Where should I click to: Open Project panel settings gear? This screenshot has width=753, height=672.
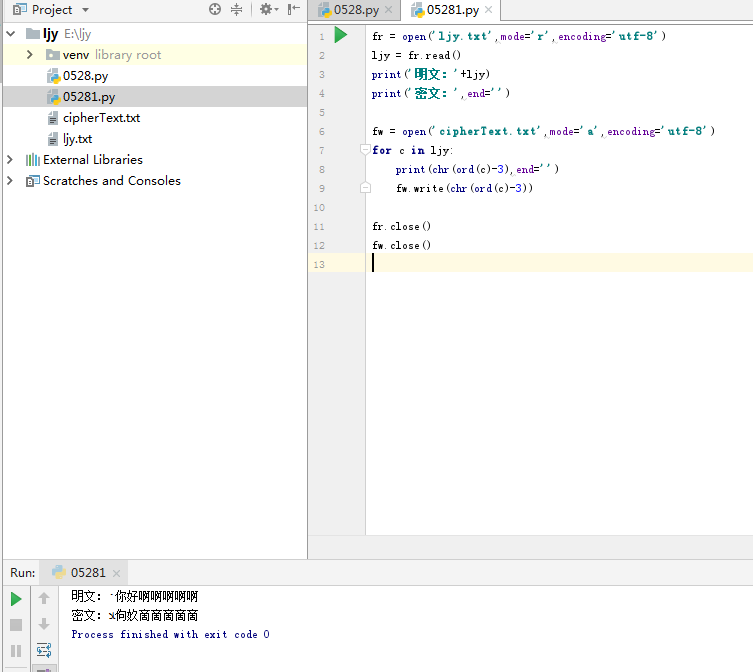pos(265,9)
